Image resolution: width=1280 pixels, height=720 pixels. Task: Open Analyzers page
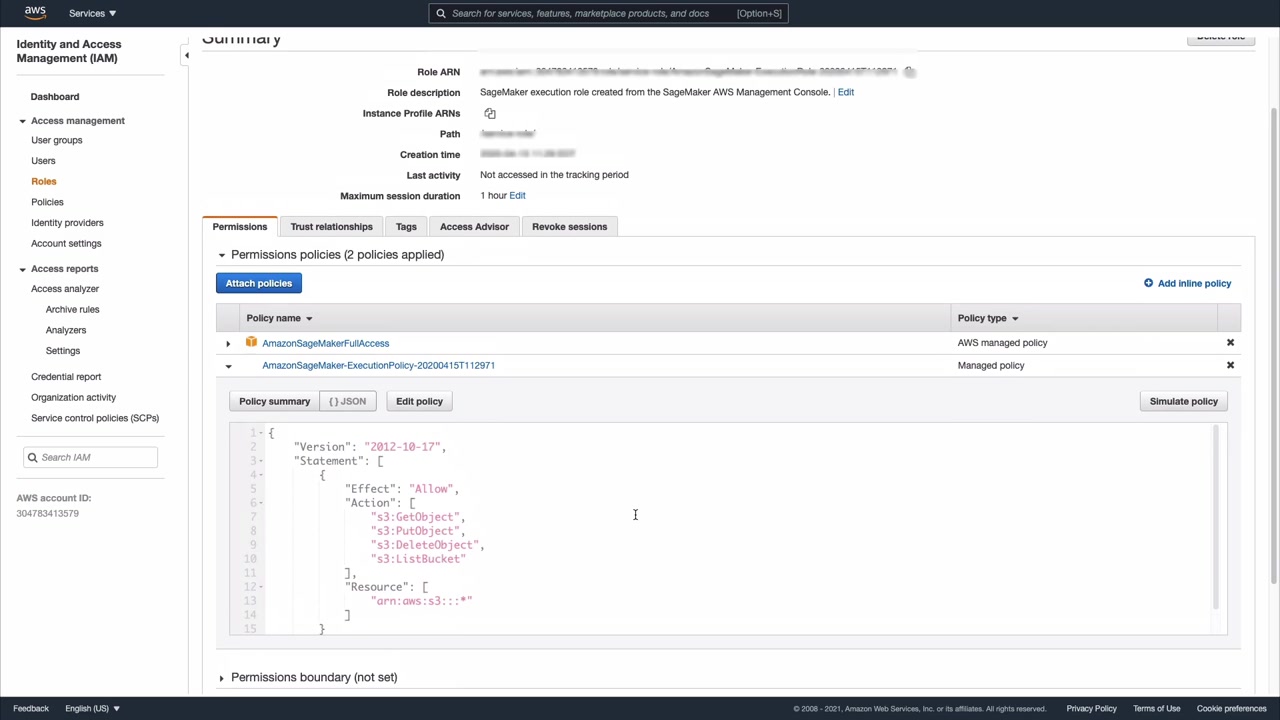[x=66, y=330]
